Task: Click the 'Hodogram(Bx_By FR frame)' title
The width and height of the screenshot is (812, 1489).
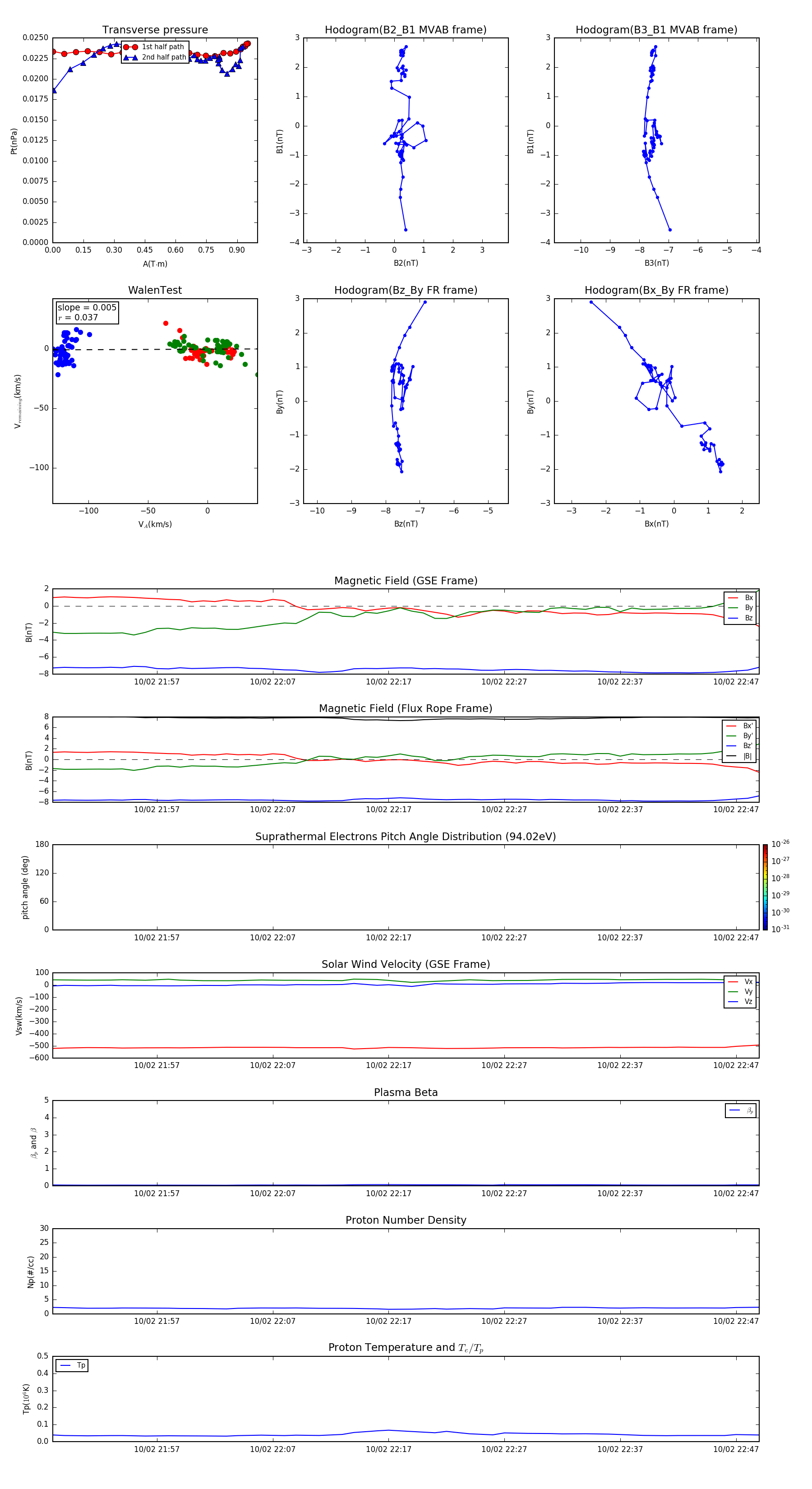Action: coord(656,290)
